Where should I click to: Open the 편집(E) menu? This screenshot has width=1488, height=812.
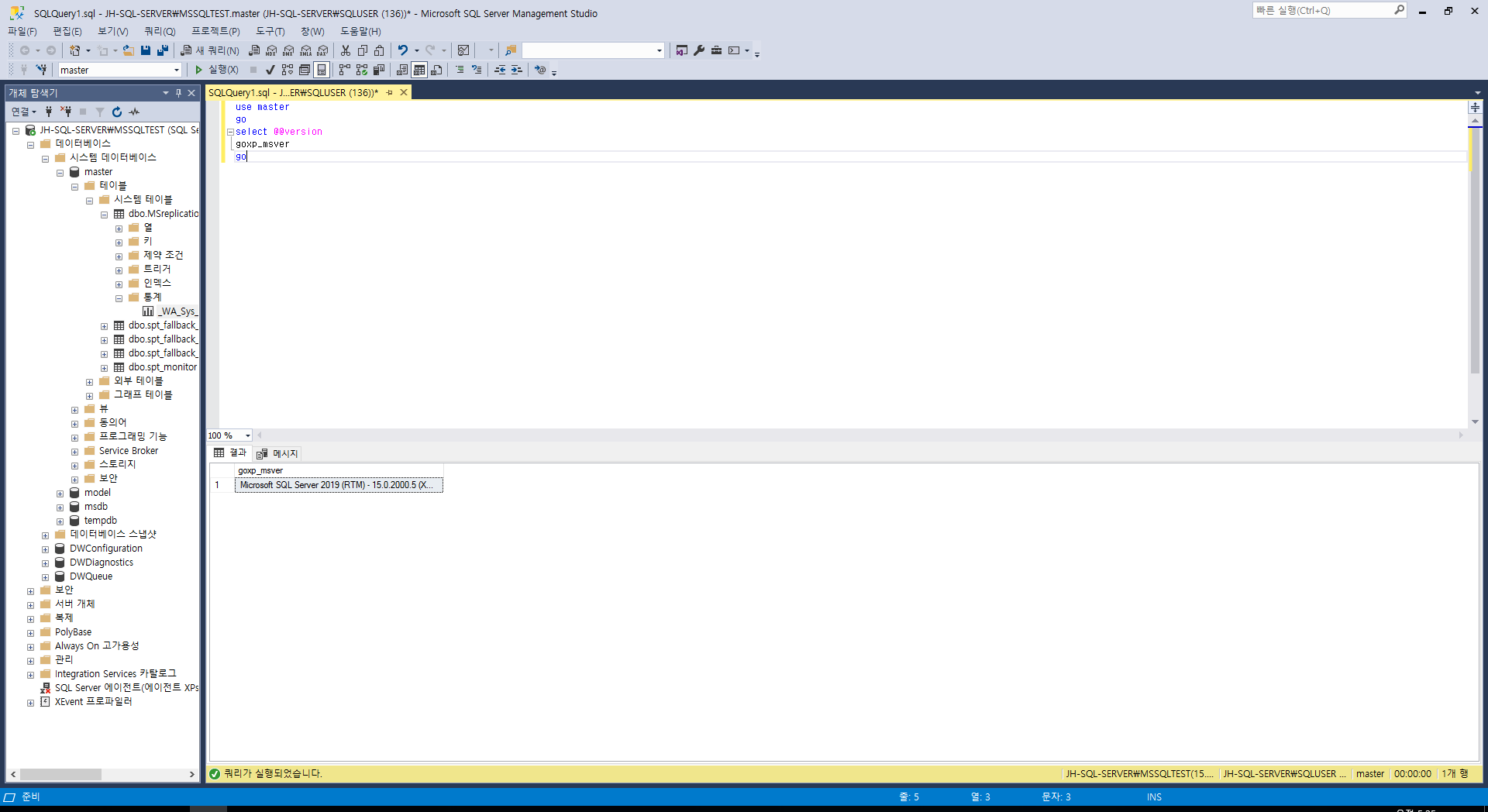(x=67, y=31)
